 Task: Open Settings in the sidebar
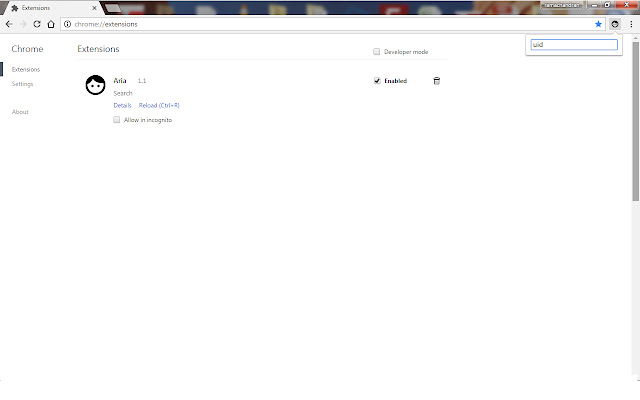coord(22,84)
